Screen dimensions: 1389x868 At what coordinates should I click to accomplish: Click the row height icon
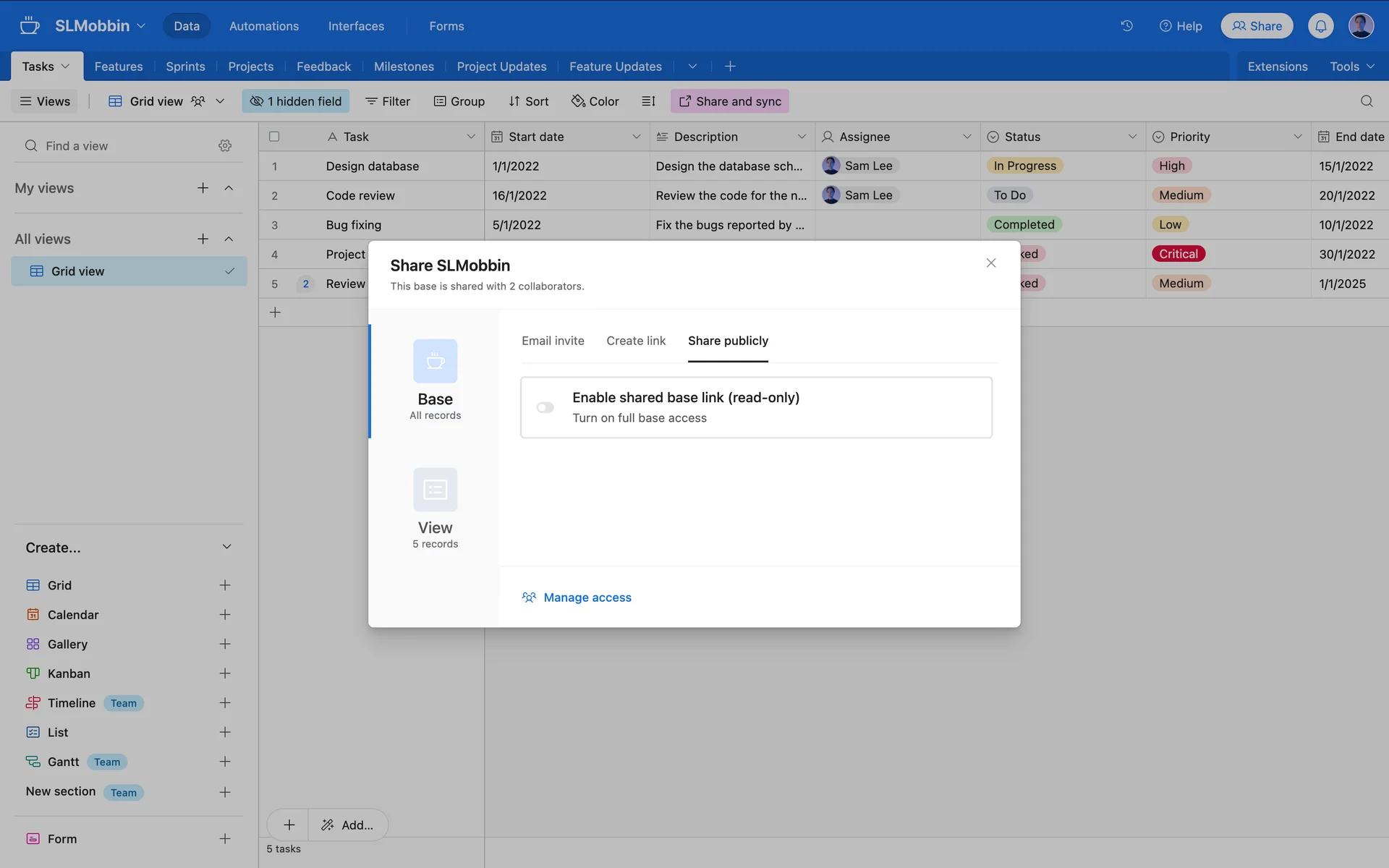(x=648, y=101)
